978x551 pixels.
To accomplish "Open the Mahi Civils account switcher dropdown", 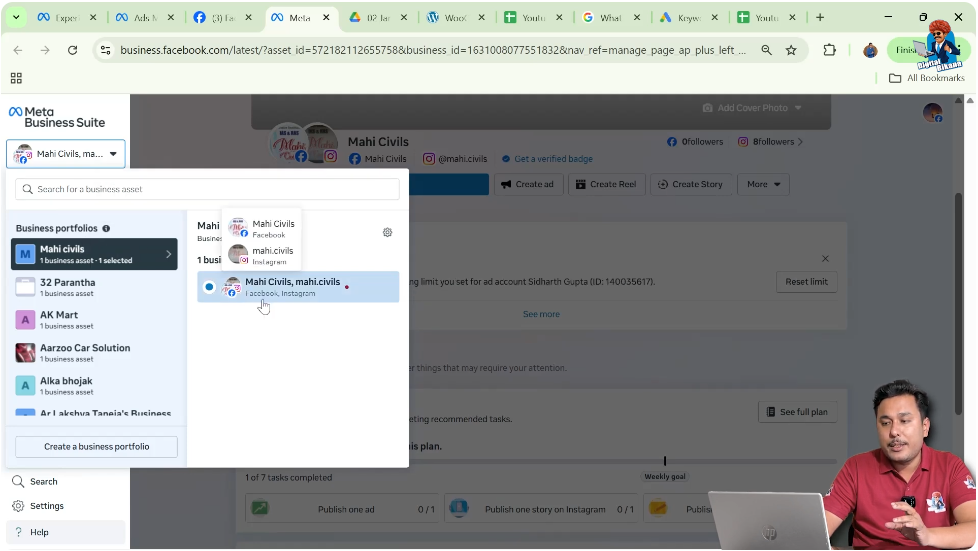I will click(x=65, y=154).
